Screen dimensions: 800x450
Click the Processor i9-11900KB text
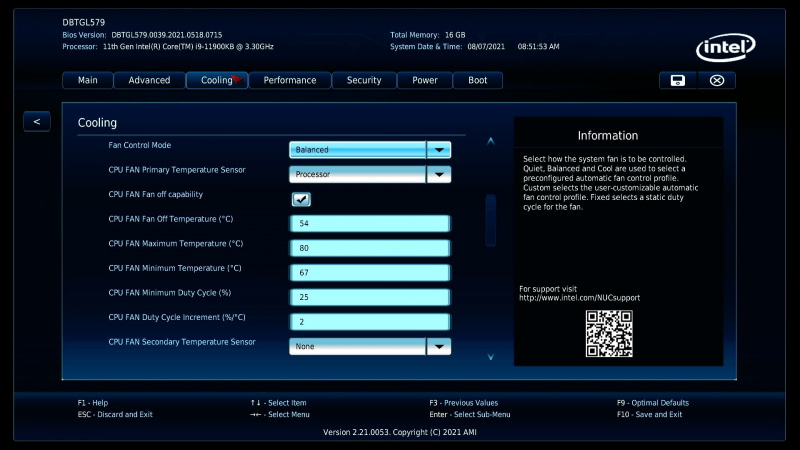point(188,46)
